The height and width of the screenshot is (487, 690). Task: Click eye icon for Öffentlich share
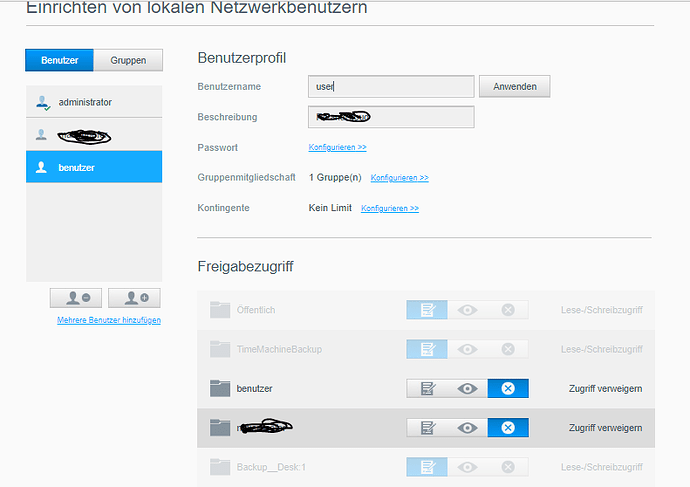click(467, 310)
